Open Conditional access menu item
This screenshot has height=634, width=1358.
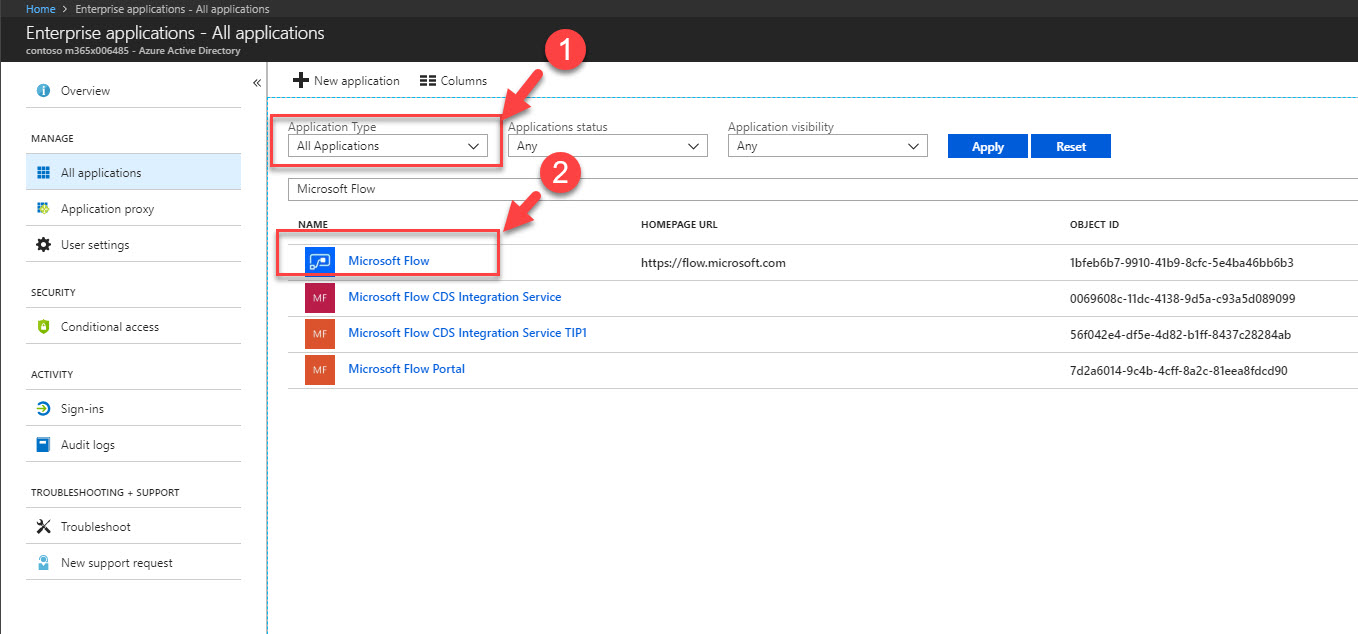pyautogui.click(x=133, y=327)
